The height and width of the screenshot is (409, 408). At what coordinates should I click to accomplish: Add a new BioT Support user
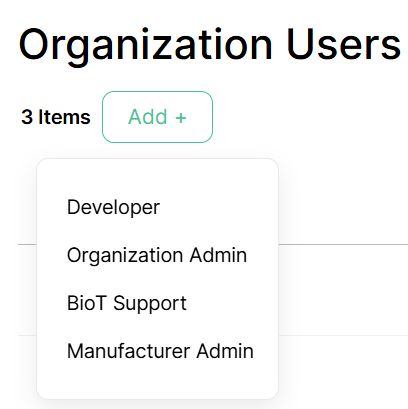127,303
